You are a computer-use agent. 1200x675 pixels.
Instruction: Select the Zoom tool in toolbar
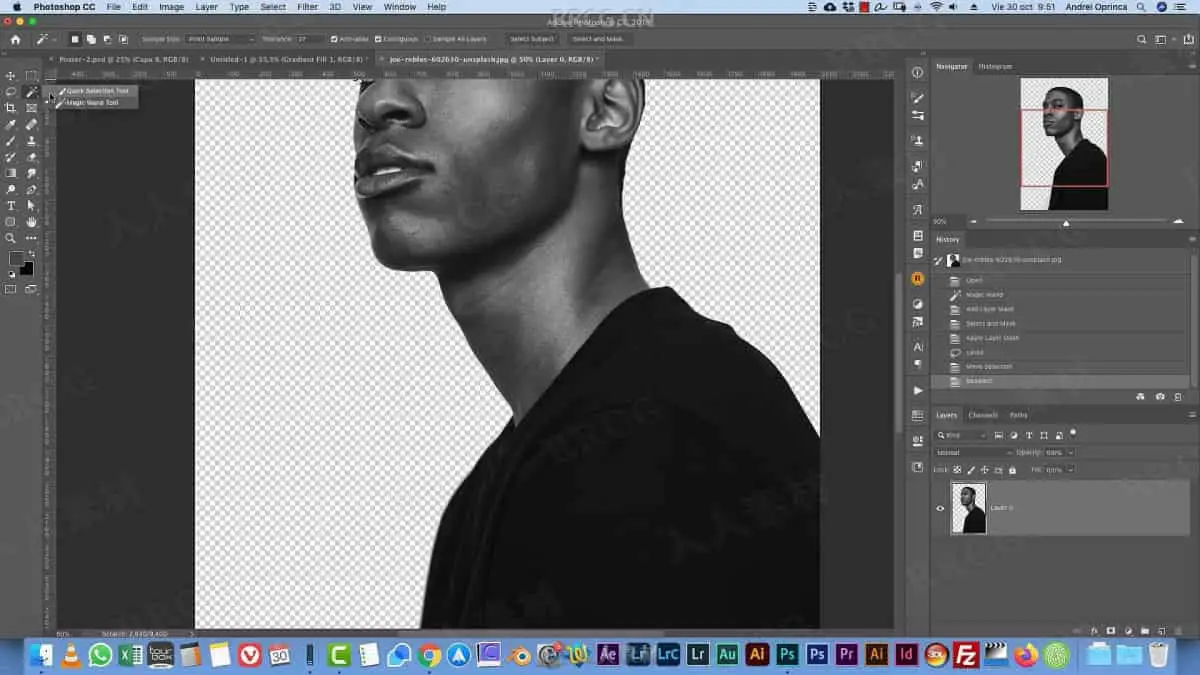(11, 238)
